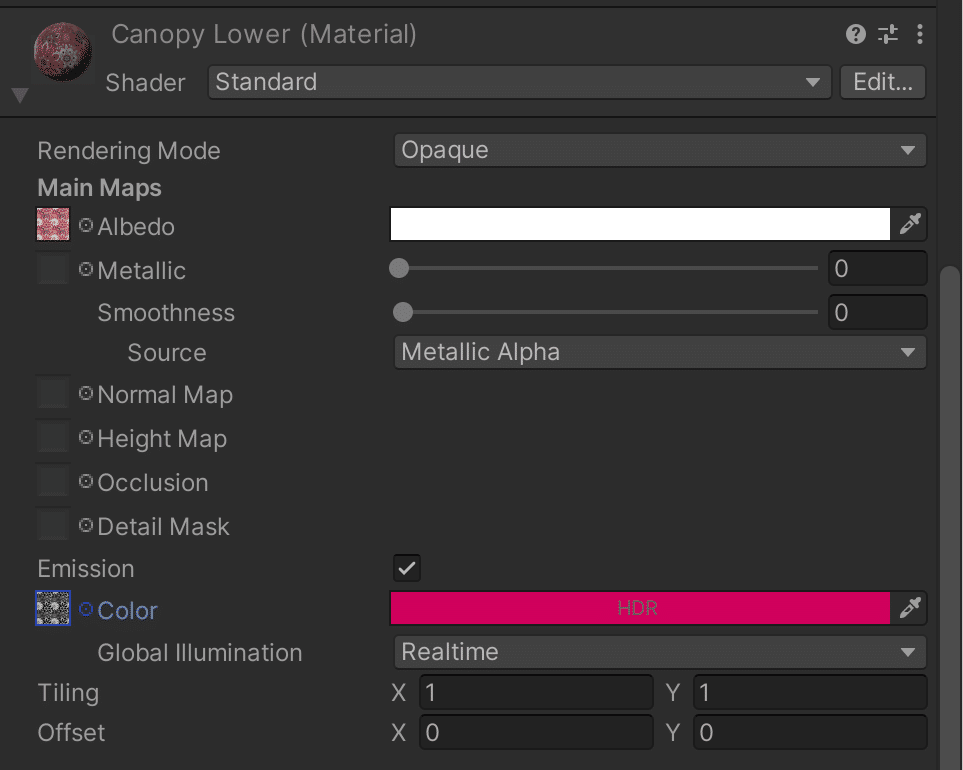Open the three-dot material options menu

coord(919,35)
